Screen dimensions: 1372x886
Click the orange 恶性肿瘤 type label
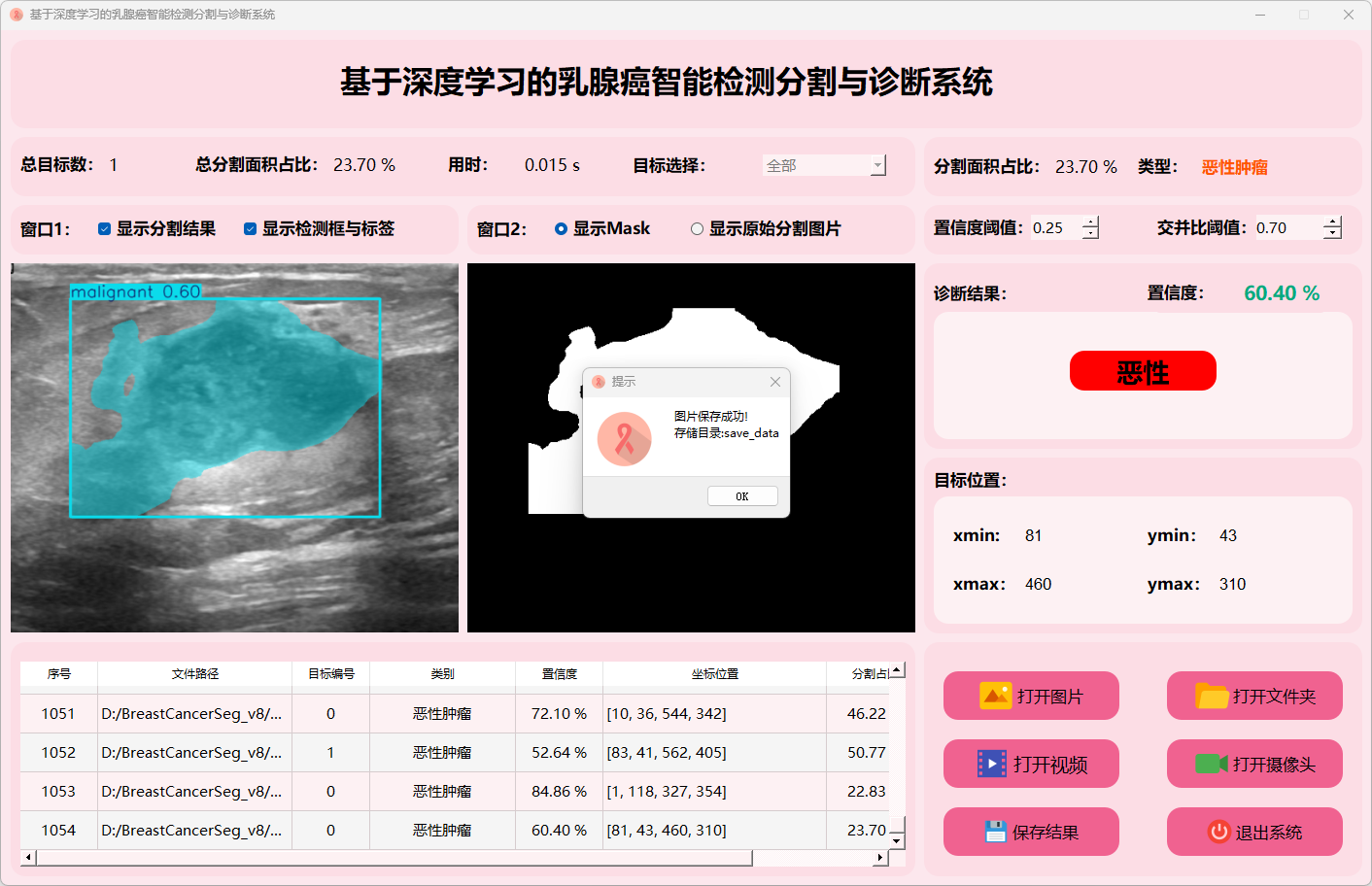coord(1234,167)
